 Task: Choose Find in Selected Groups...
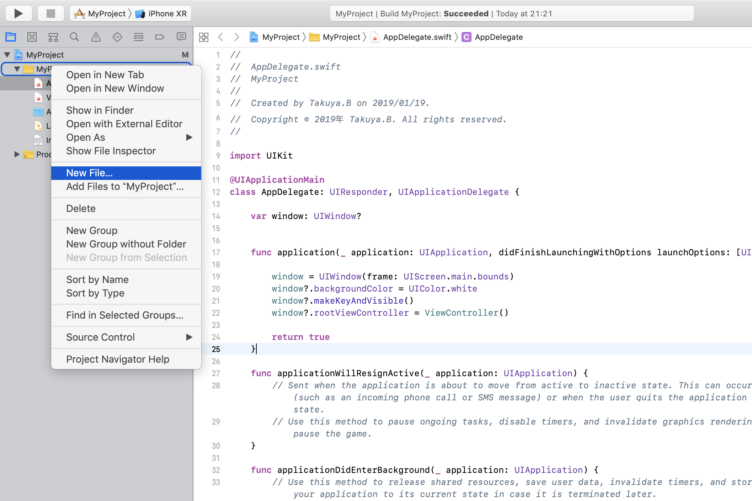click(x=126, y=315)
